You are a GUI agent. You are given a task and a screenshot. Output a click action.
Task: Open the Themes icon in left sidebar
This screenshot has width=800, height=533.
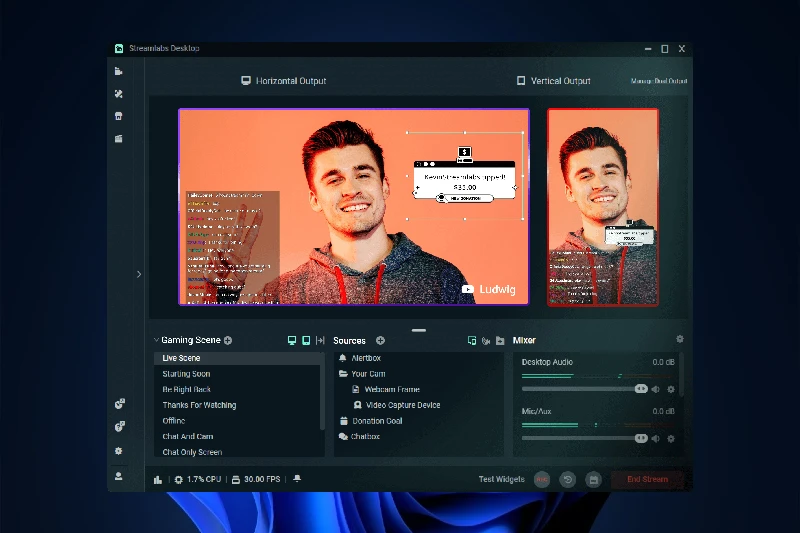(x=119, y=94)
